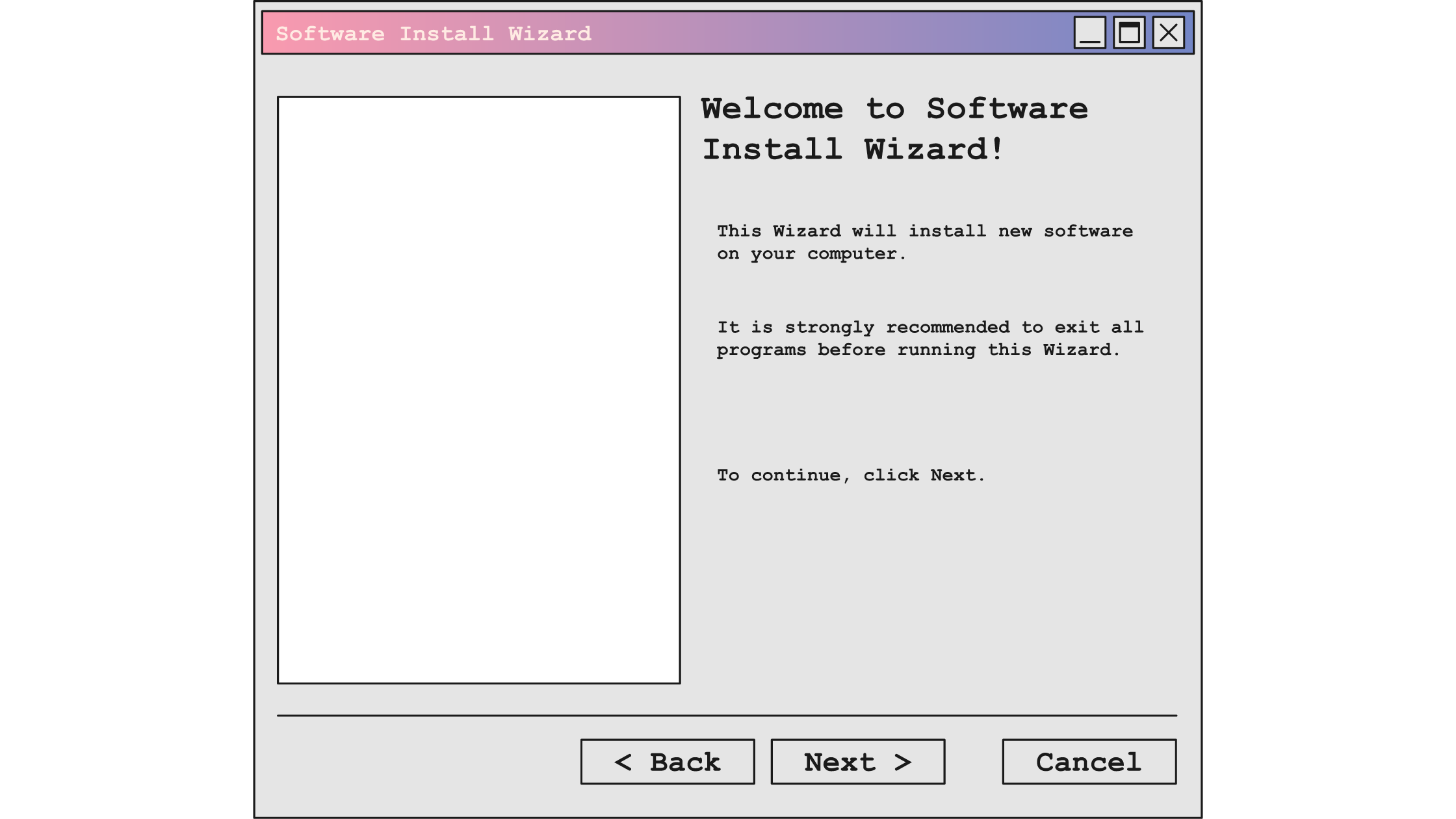Click the Welcome to Software Install Wizard heading
Screen dimensions: 1456x819
pyautogui.click(x=894, y=129)
